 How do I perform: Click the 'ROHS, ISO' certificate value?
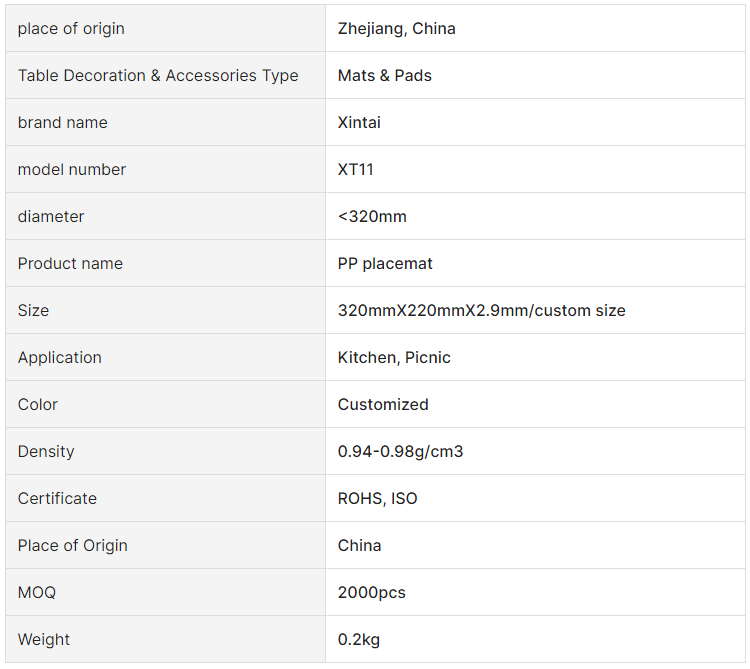378,499
